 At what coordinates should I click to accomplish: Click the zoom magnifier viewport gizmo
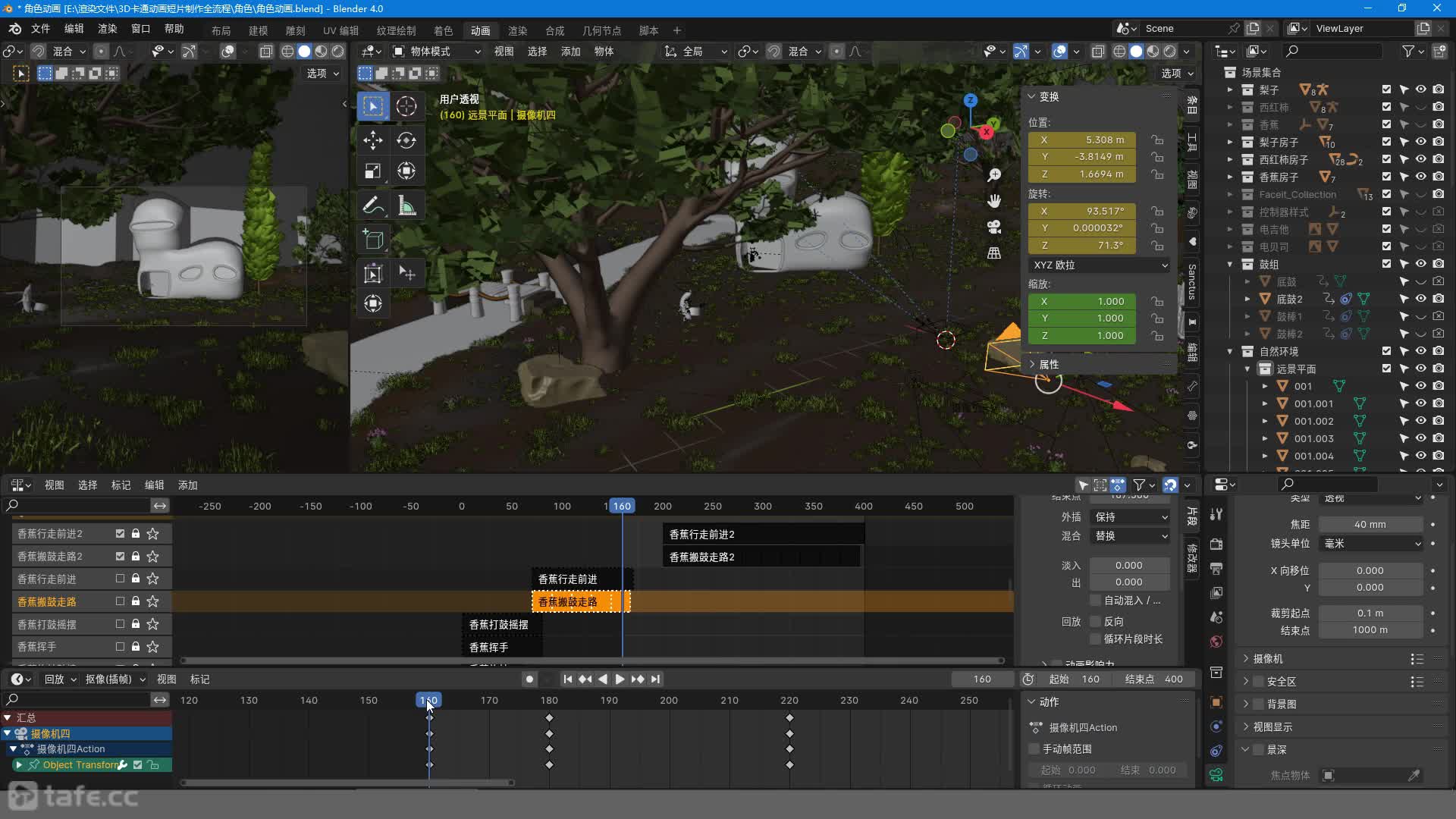994,175
